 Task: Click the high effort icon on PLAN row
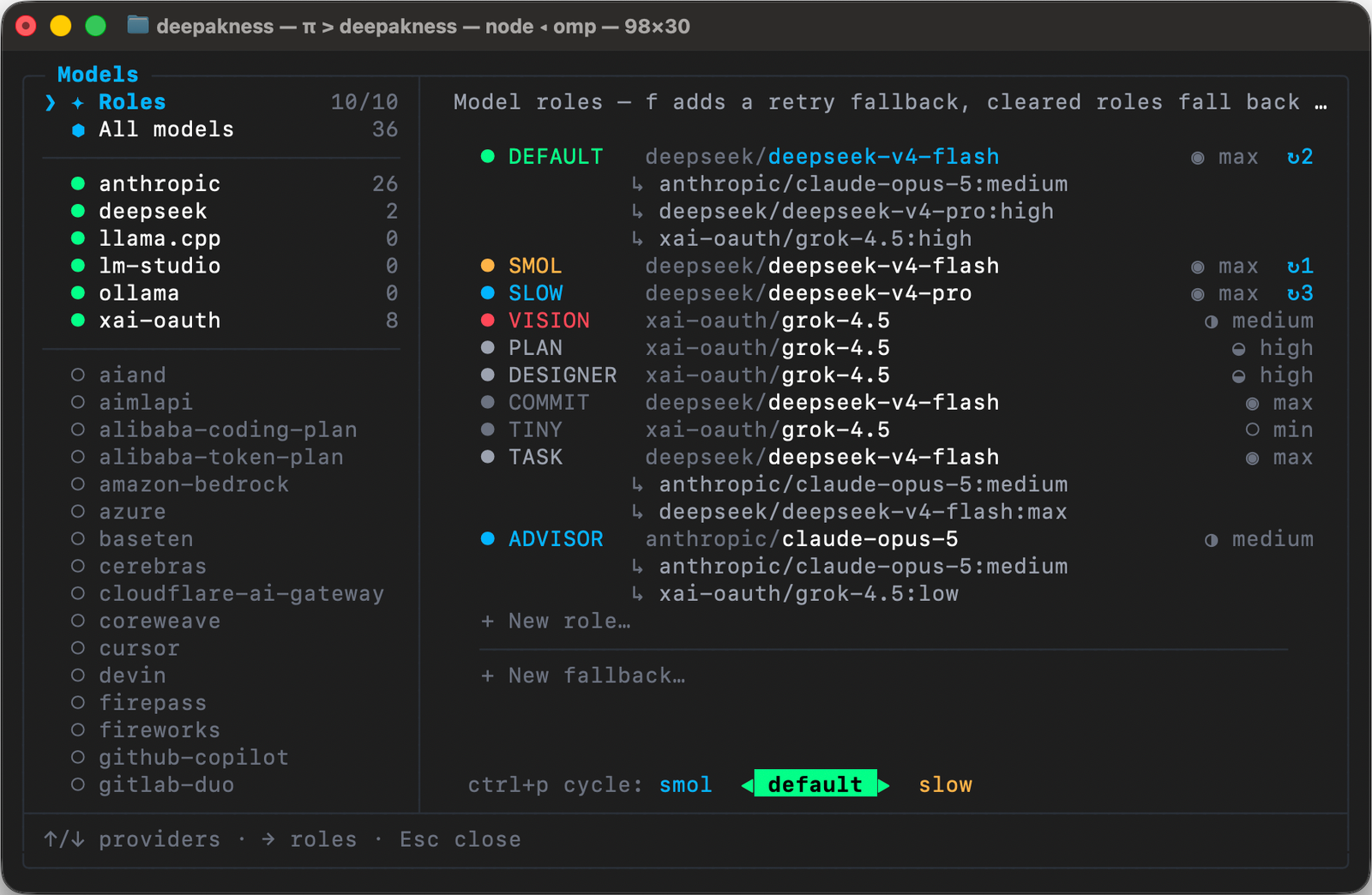(1238, 350)
